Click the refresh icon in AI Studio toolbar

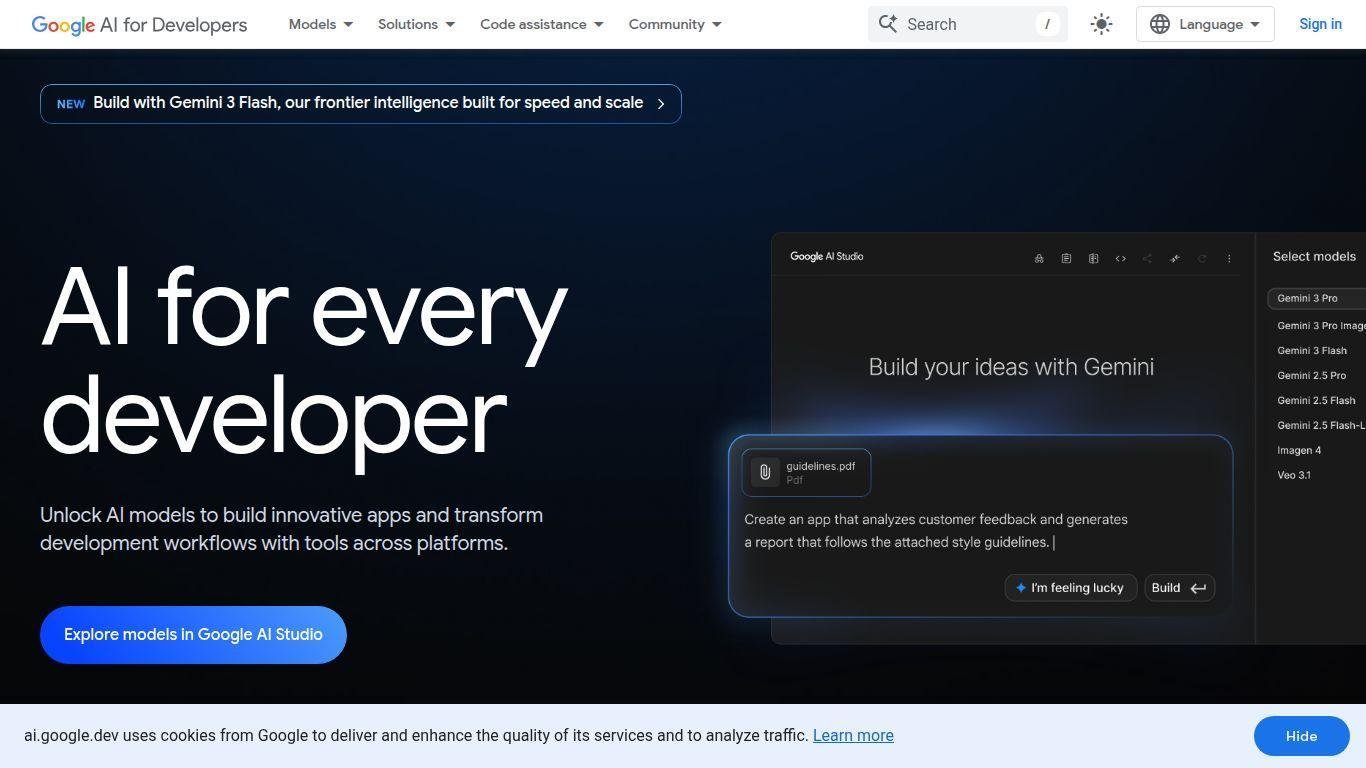pyautogui.click(x=1202, y=258)
